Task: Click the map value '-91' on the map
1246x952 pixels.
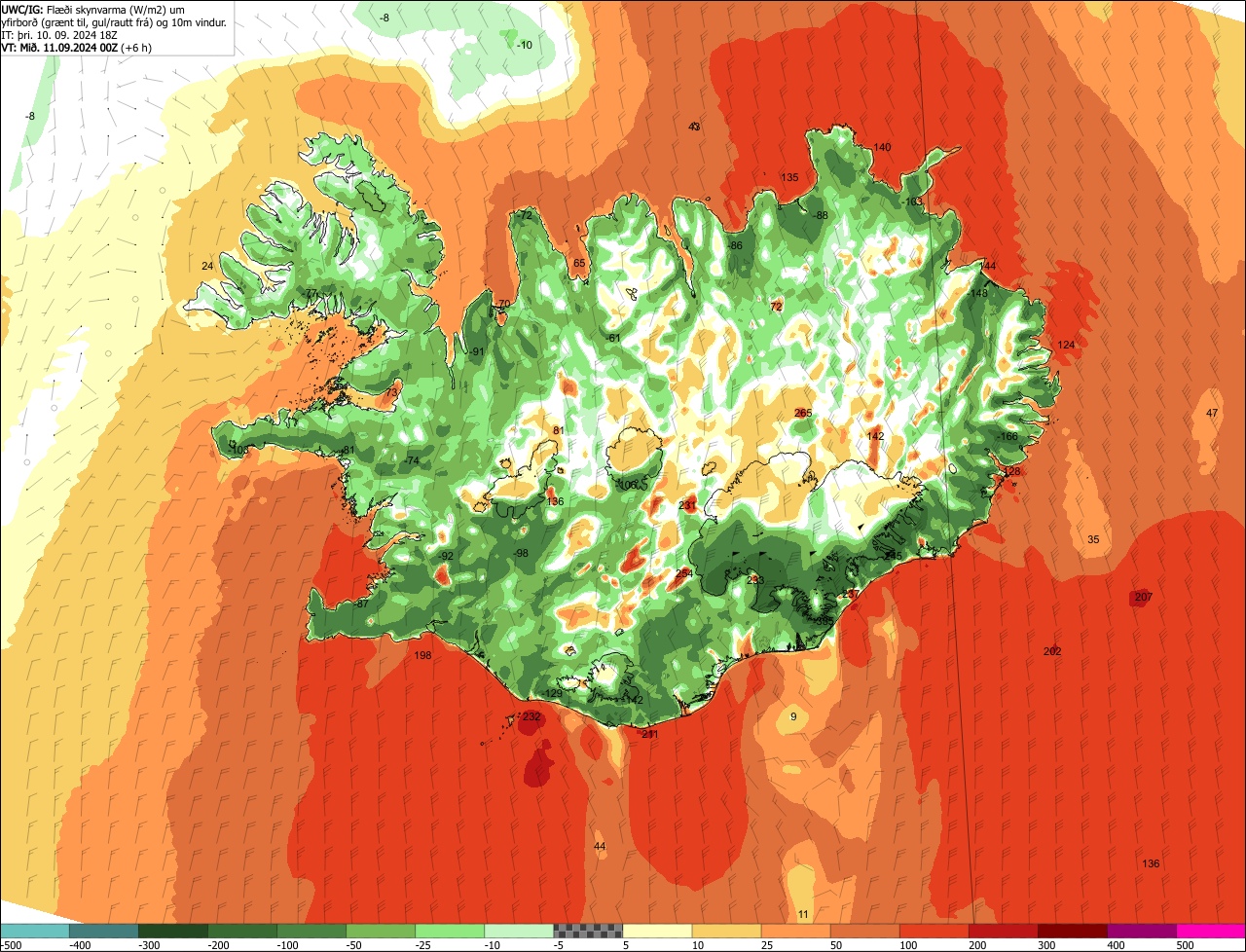Action: pyautogui.click(x=477, y=351)
